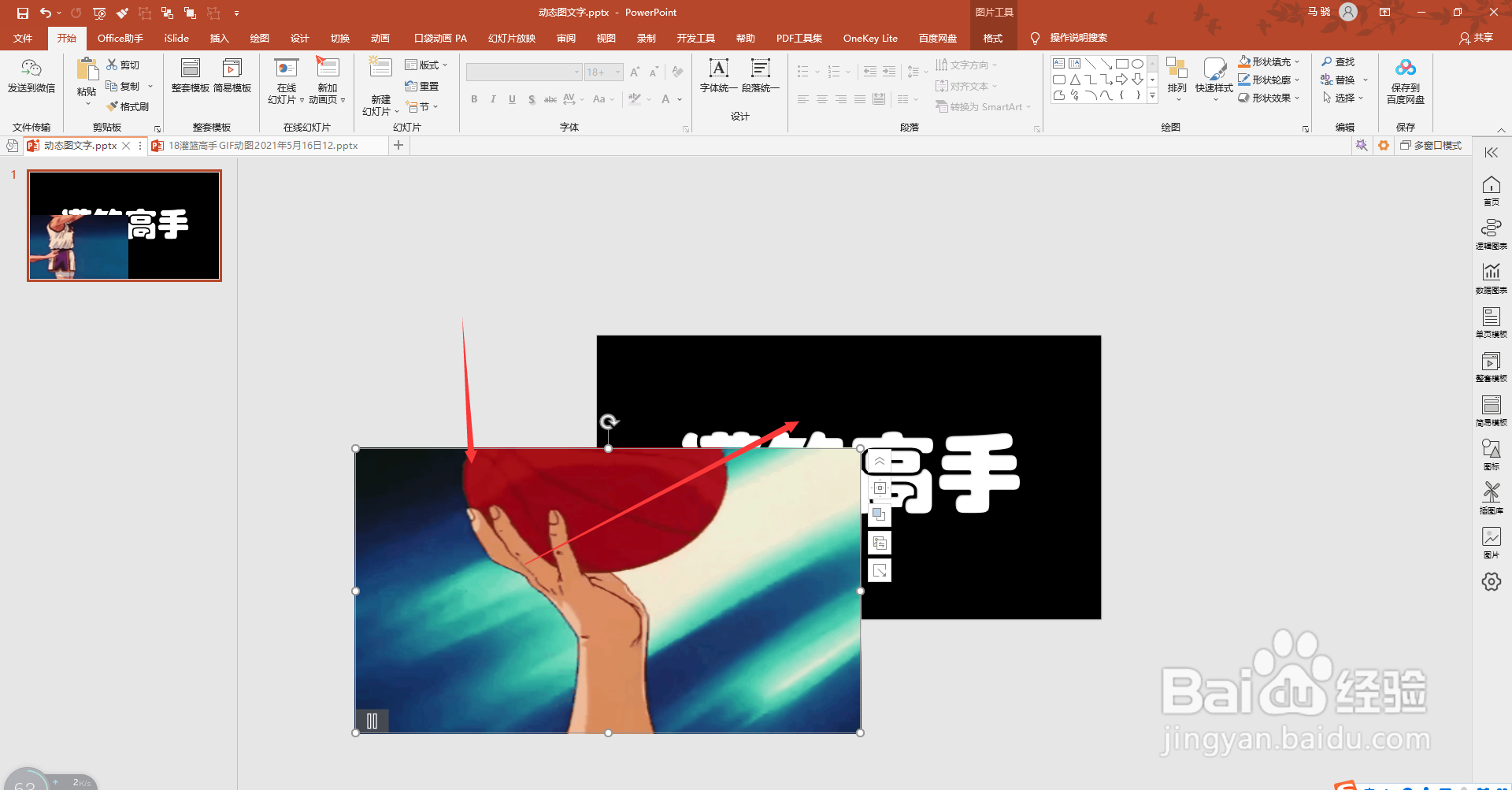This screenshot has width=1512, height=790.
Task: Collapse the right sidebar with double-chevron icon
Action: (1491, 153)
